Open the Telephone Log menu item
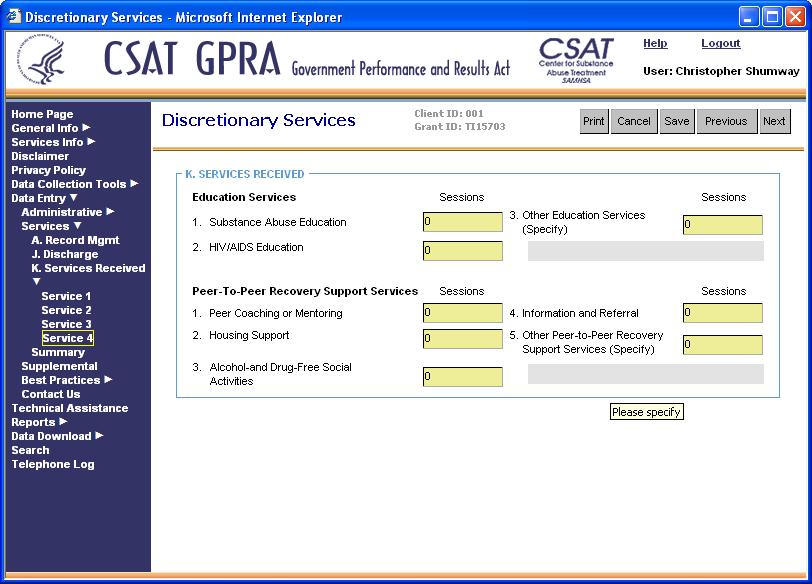The height and width of the screenshot is (584, 812). click(52, 464)
